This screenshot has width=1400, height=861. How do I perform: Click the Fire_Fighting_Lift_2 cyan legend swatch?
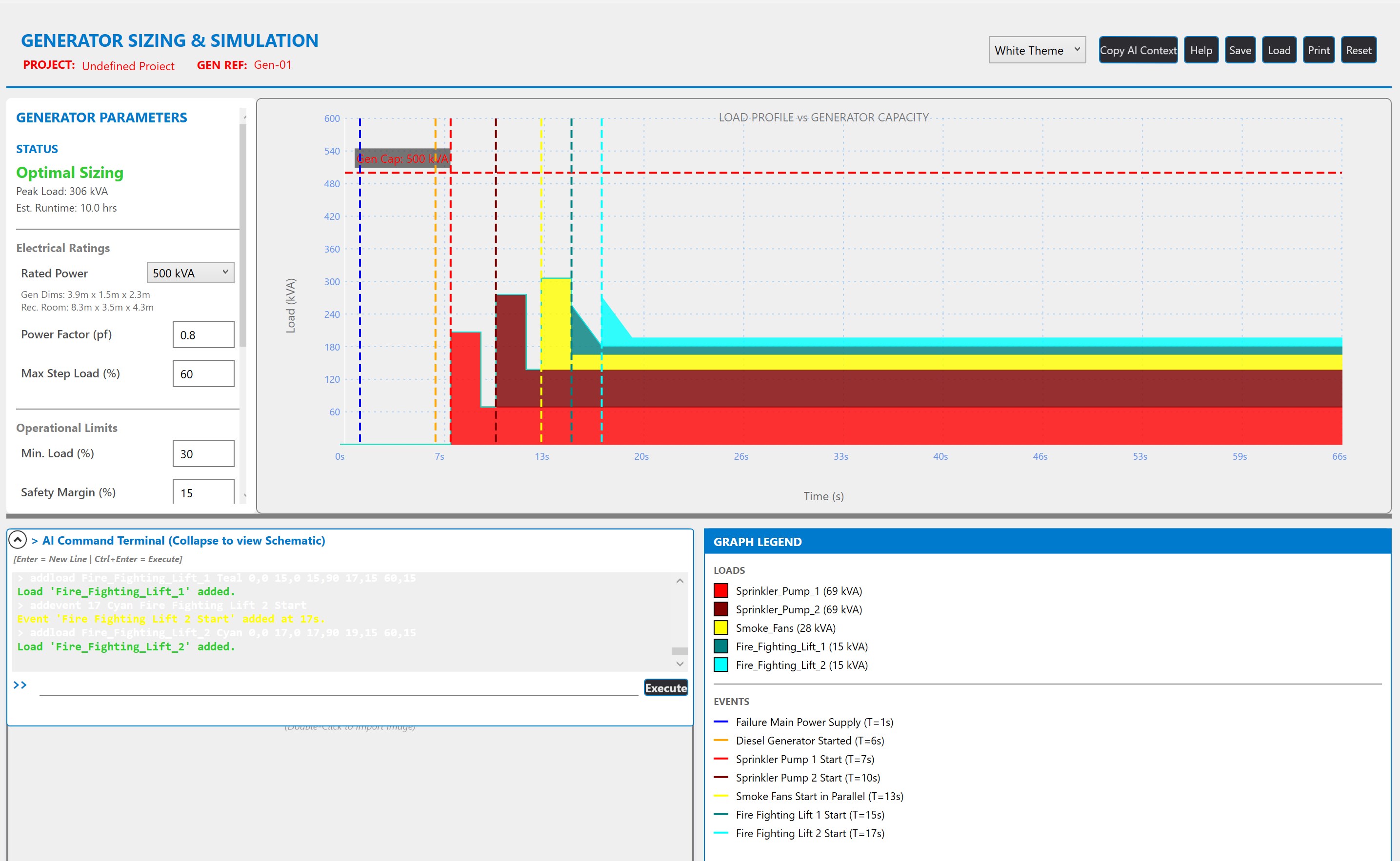coord(720,665)
